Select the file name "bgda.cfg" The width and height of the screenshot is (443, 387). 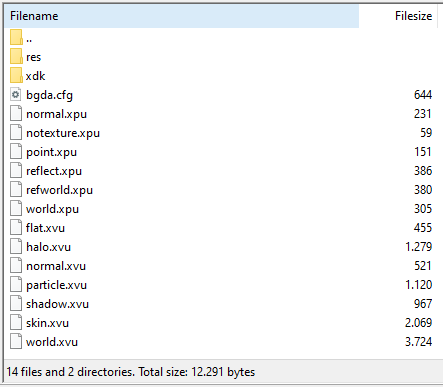coord(49,95)
